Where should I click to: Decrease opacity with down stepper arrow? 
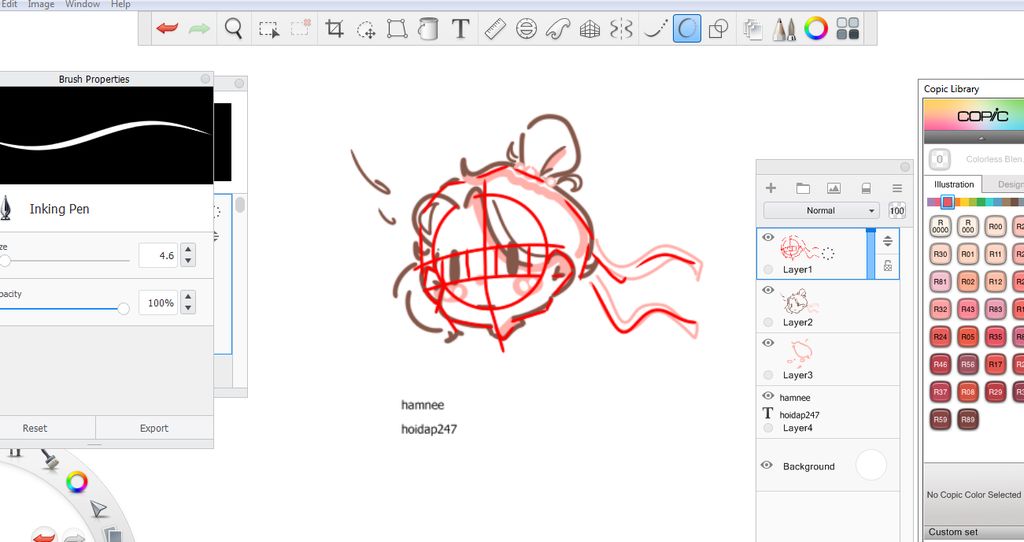click(x=188, y=308)
